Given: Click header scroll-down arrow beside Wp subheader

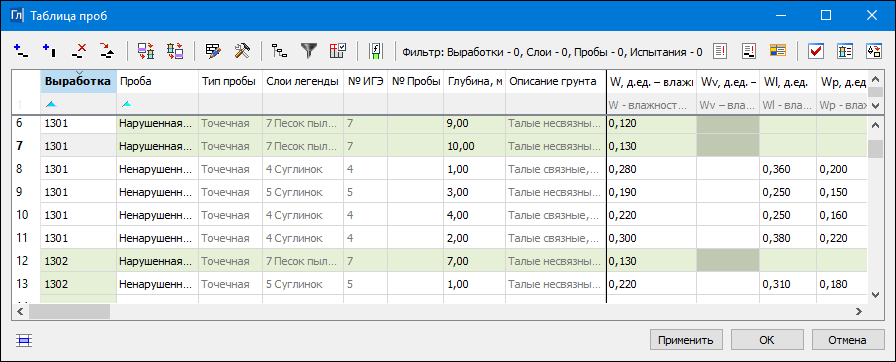Looking at the screenshot, I should 875,105.
